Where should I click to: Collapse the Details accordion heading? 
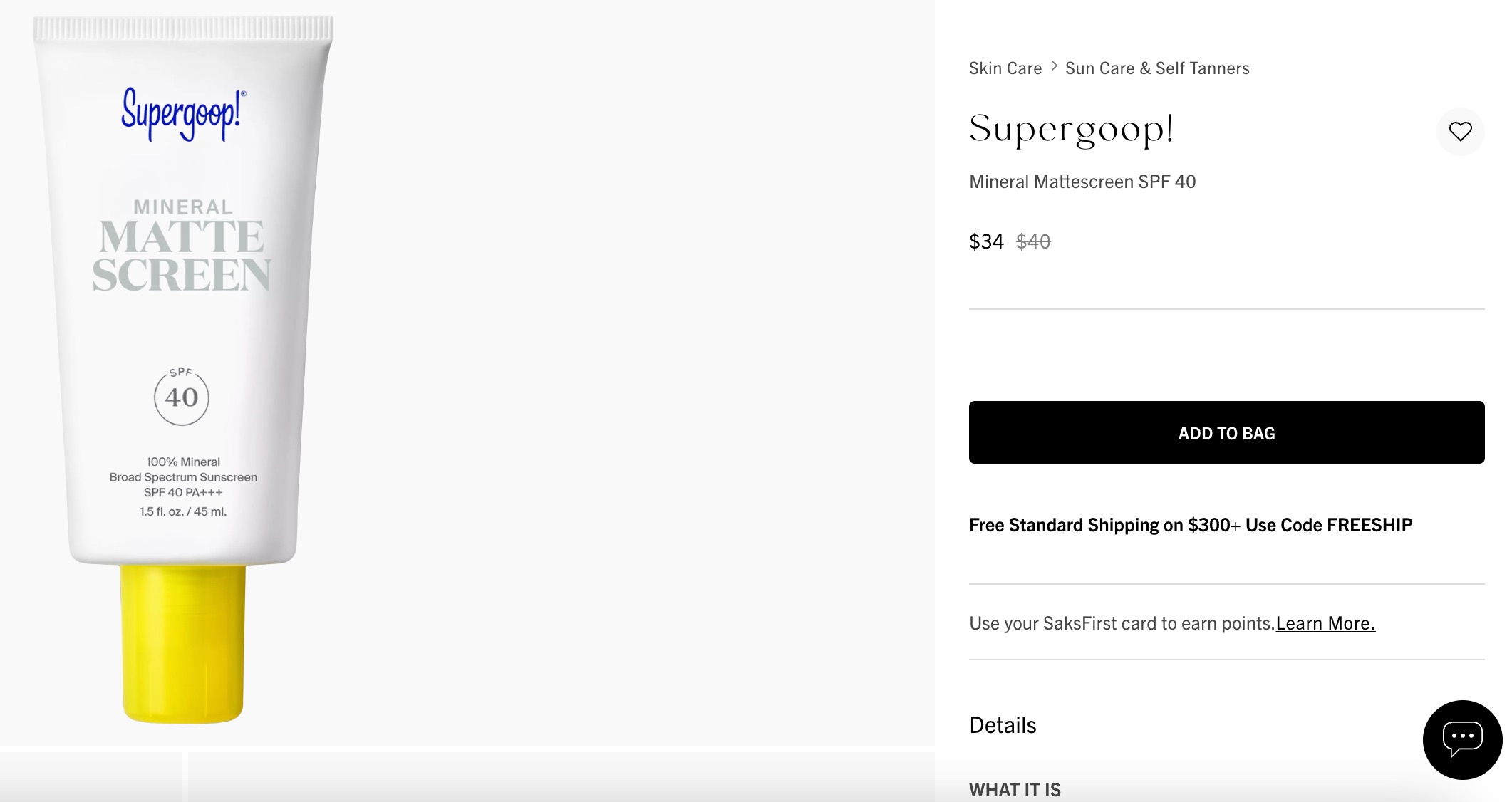click(1002, 724)
